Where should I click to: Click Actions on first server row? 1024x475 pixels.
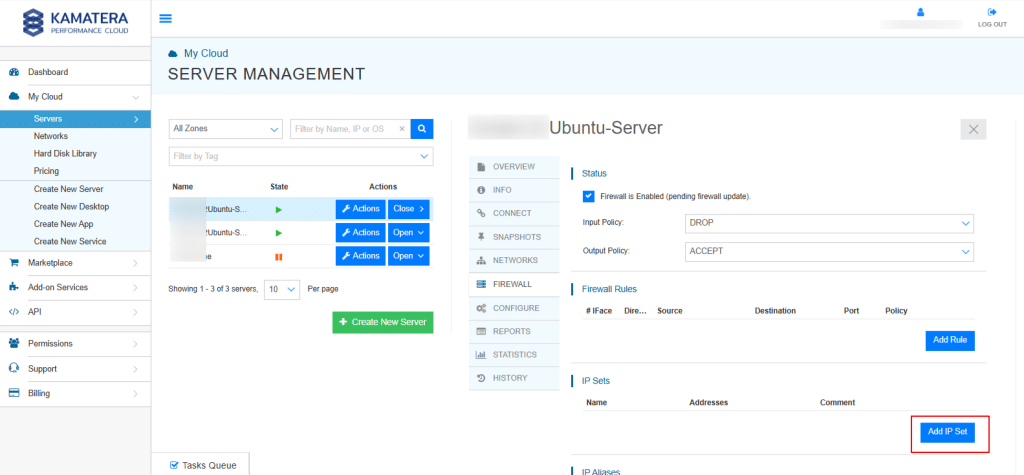[361, 209]
